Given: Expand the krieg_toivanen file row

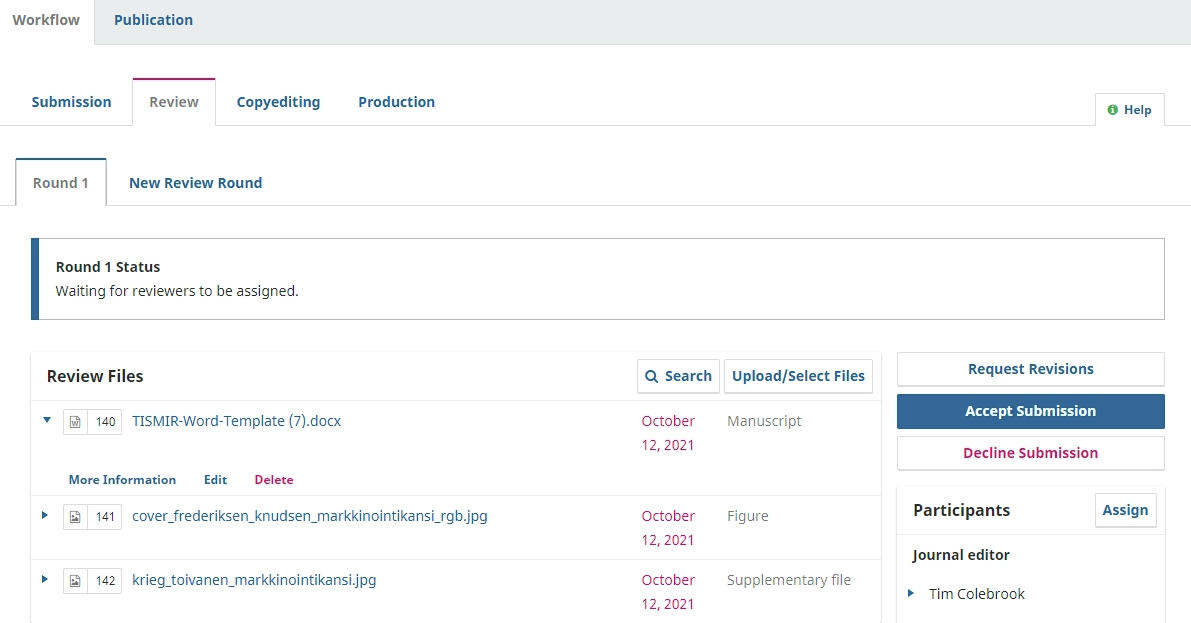Looking at the screenshot, I should 46,580.
